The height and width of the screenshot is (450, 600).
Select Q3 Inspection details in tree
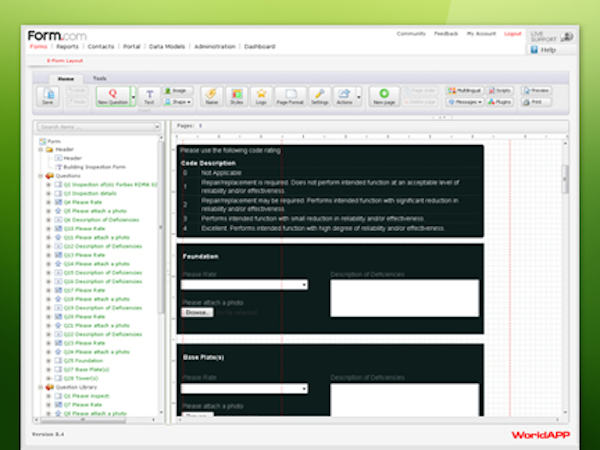pos(90,193)
